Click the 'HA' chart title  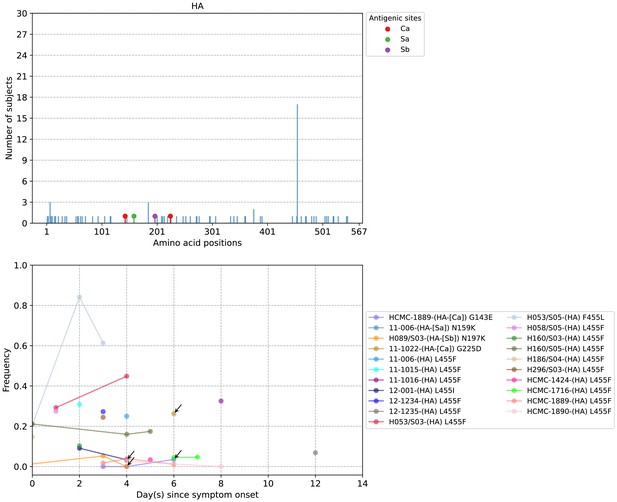point(197,6)
